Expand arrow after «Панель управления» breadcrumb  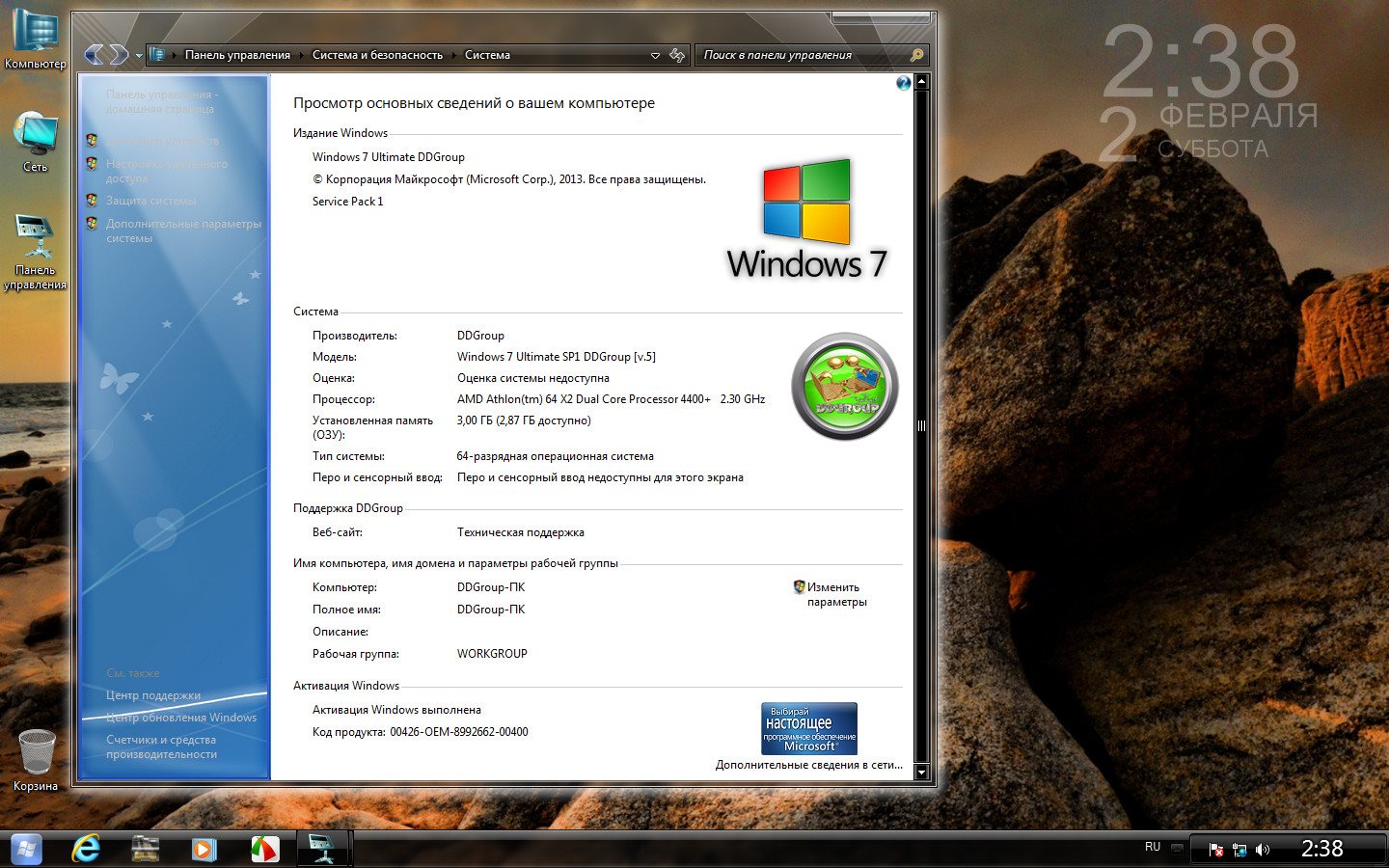(301, 56)
